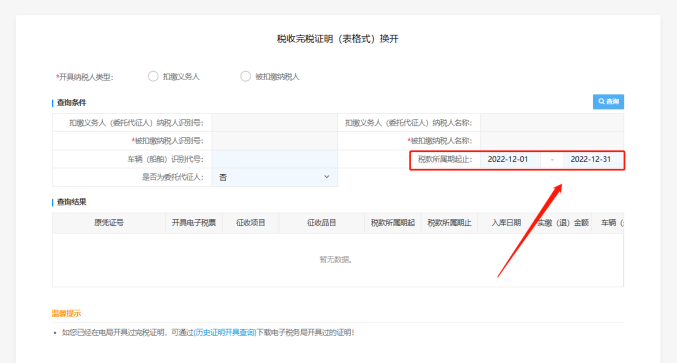Click the 原凭证号 column header
Image resolution: width=677 pixels, height=363 pixels.
tap(109, 223)
